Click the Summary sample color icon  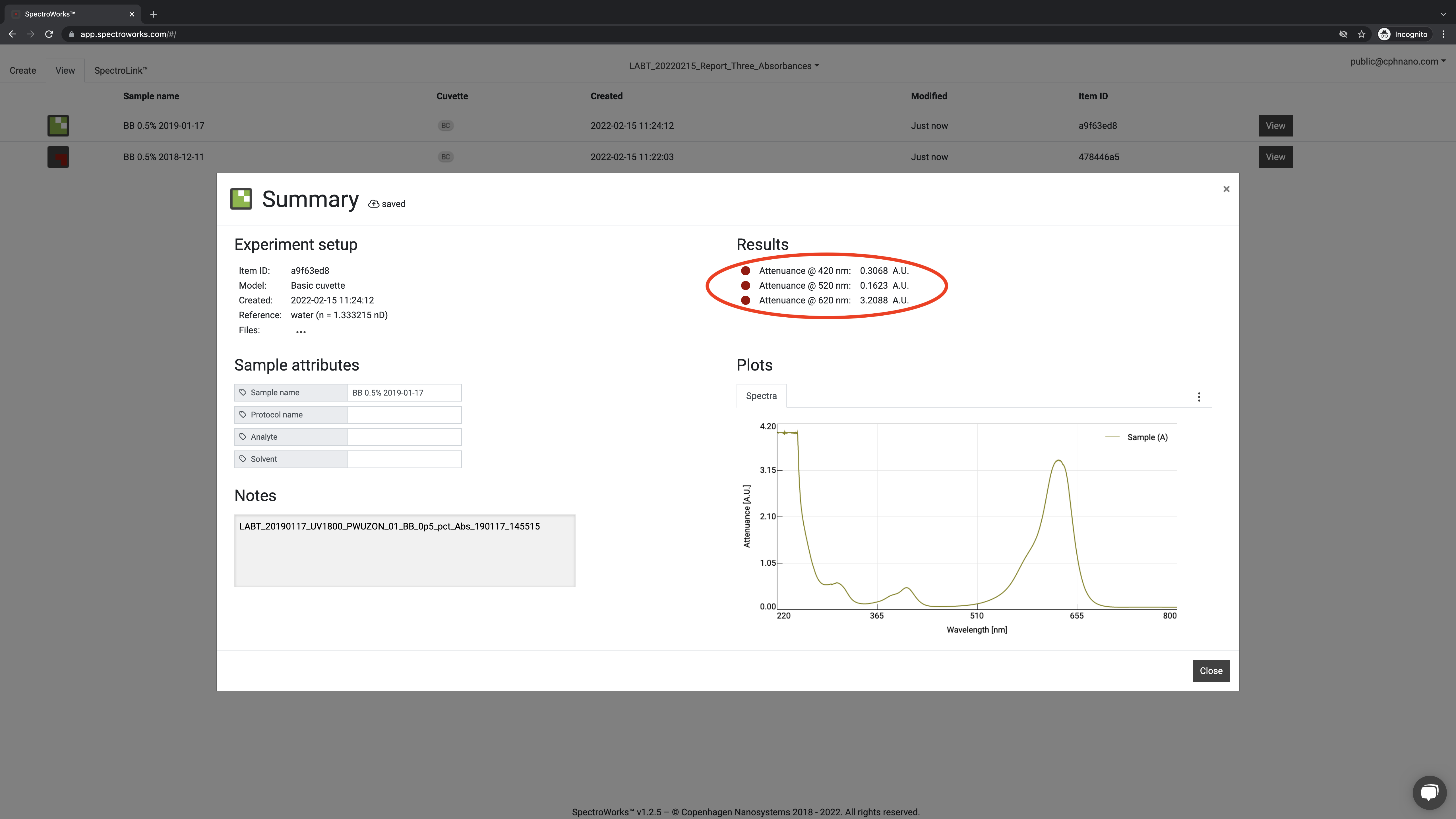click(x=241, y=199)
